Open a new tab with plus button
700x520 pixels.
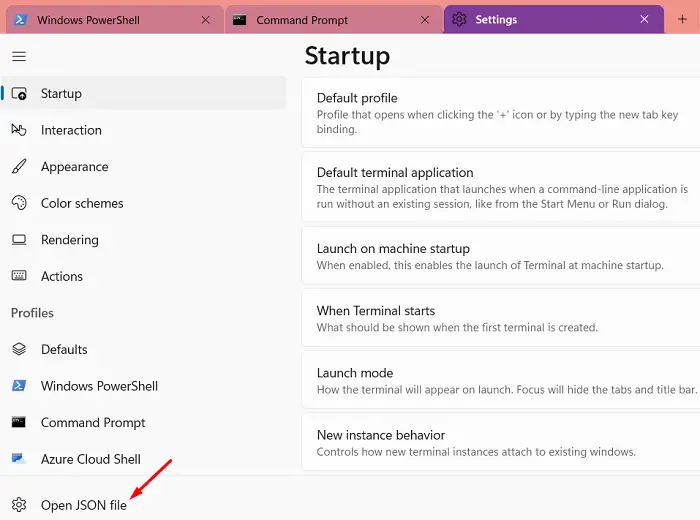tap(683, 20)
